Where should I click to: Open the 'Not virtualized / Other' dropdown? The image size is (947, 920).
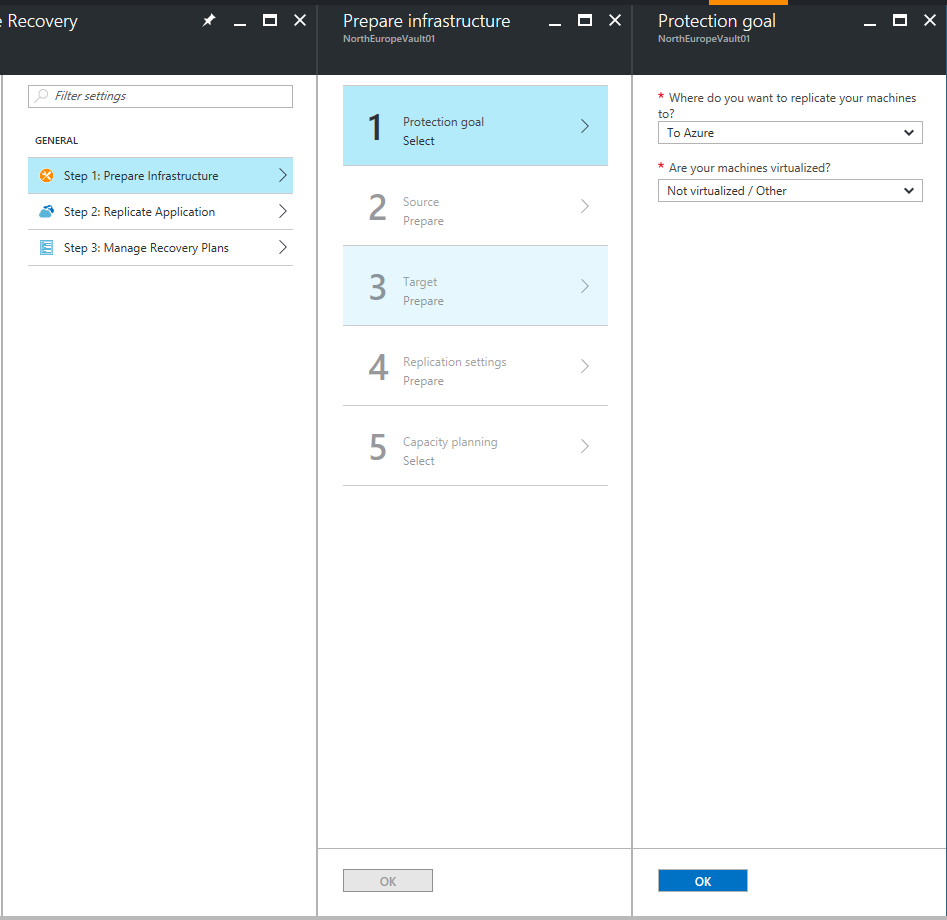[790, 191]
